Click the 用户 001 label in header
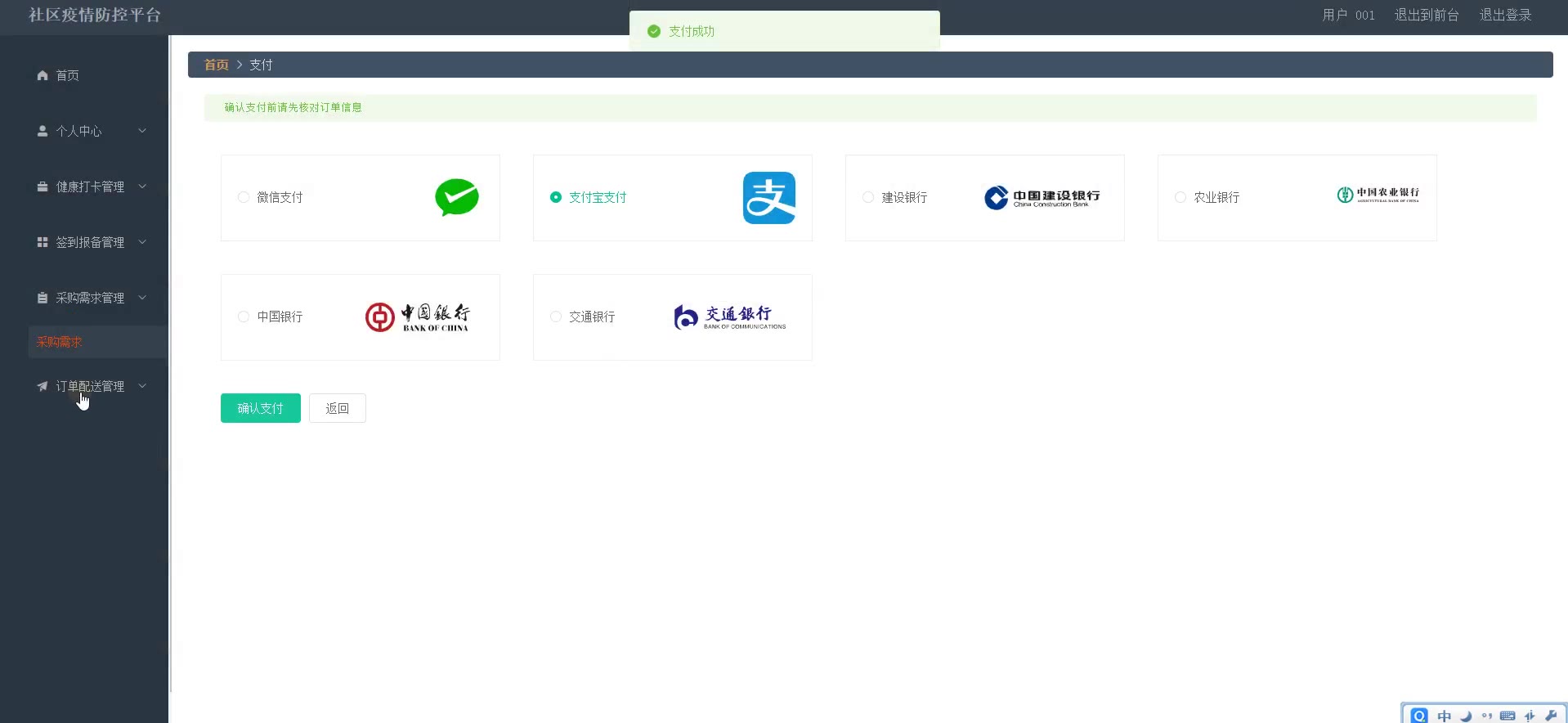Image resolution: width=1568 pixels, height=723 pixels. tap(1349, 15)
